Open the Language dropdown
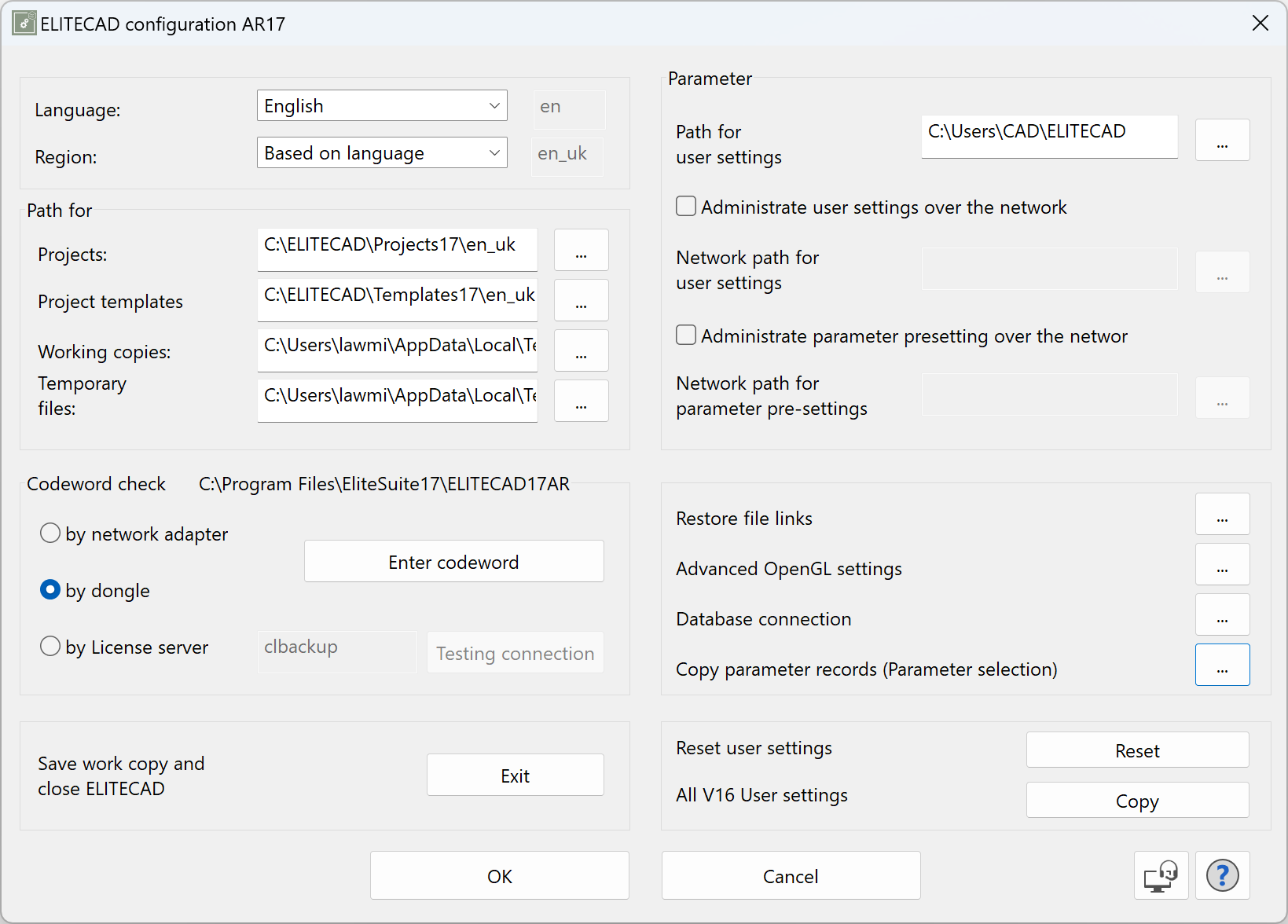Viewport: 1288px width, 924px height. coord(382,105)
